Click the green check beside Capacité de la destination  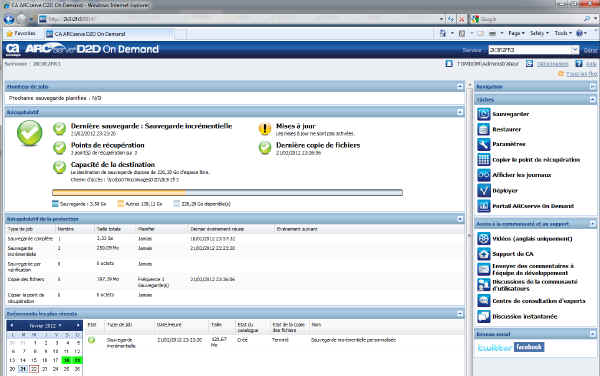click(x=59, y=167)
